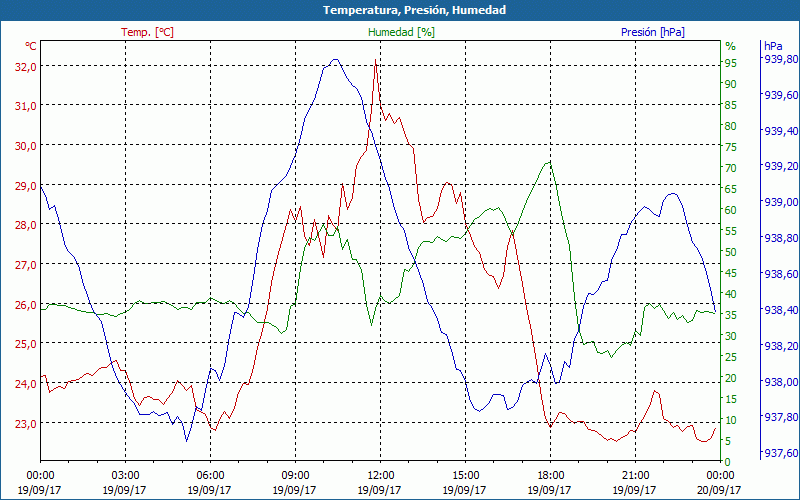Click the '26,0' temperature axis value
Viewport: 800px width, 500px height.
click(26, 305)
